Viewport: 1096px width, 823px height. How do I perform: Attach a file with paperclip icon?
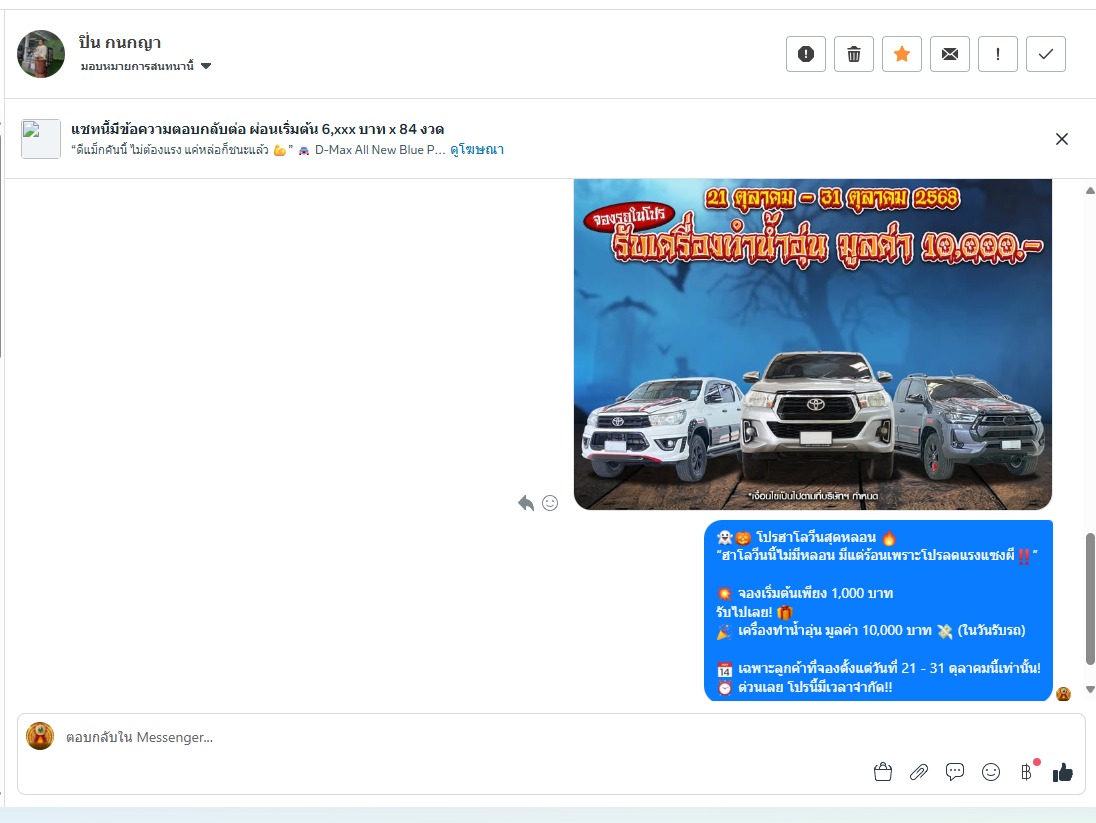tap(918, 772)
